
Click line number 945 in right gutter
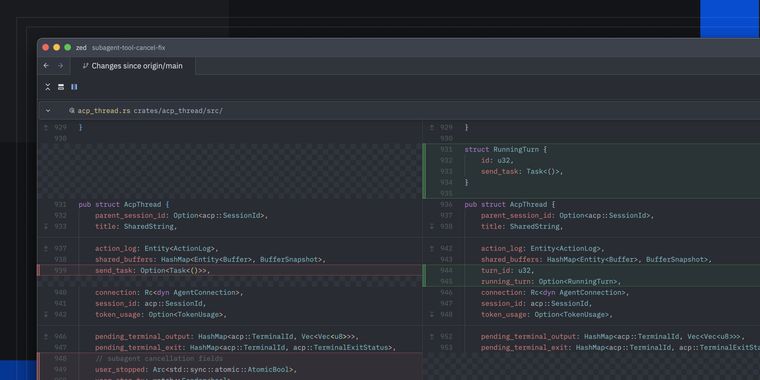446,282
